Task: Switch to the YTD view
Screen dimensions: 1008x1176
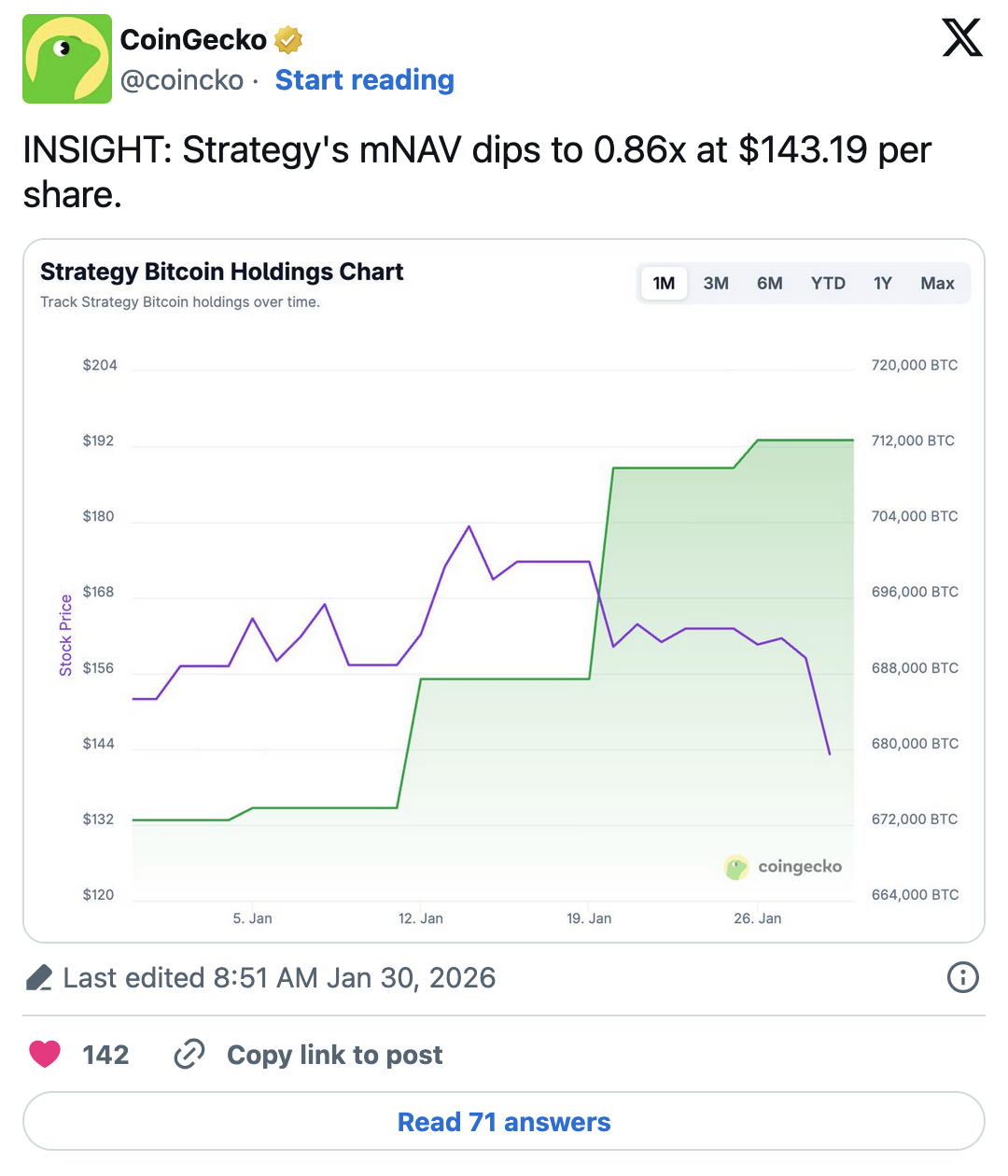Action: tap(828, 283)
